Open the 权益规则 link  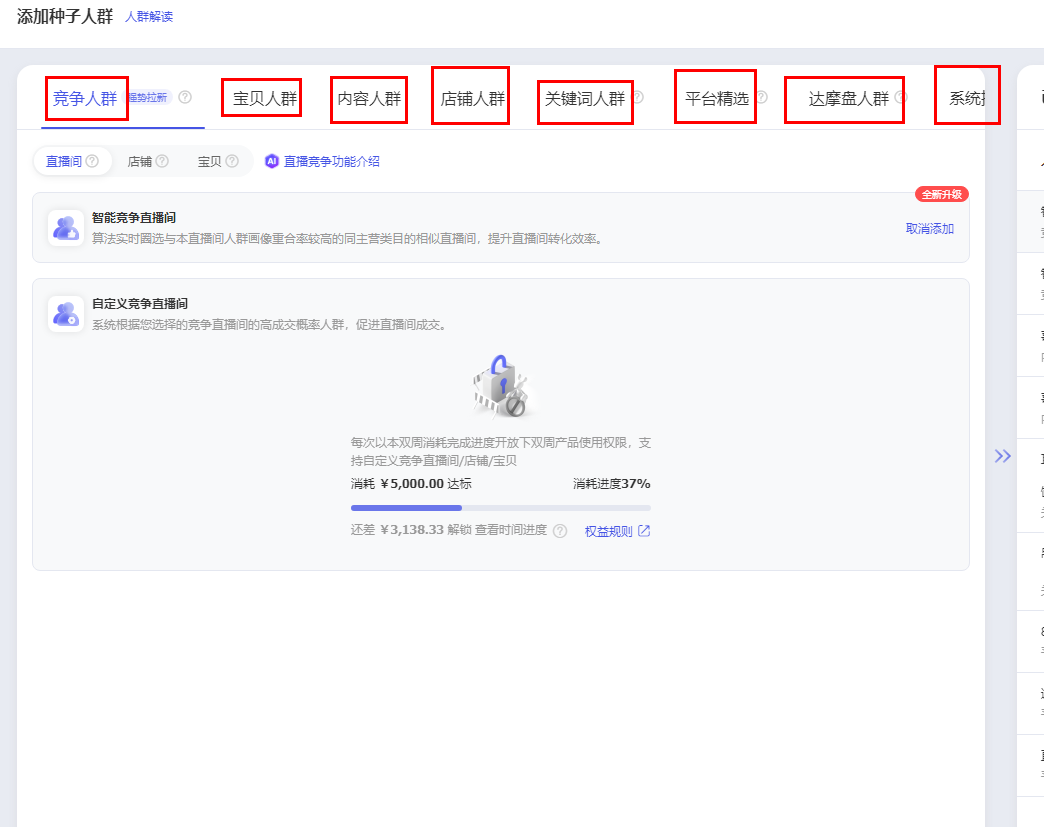coord(617,531)
